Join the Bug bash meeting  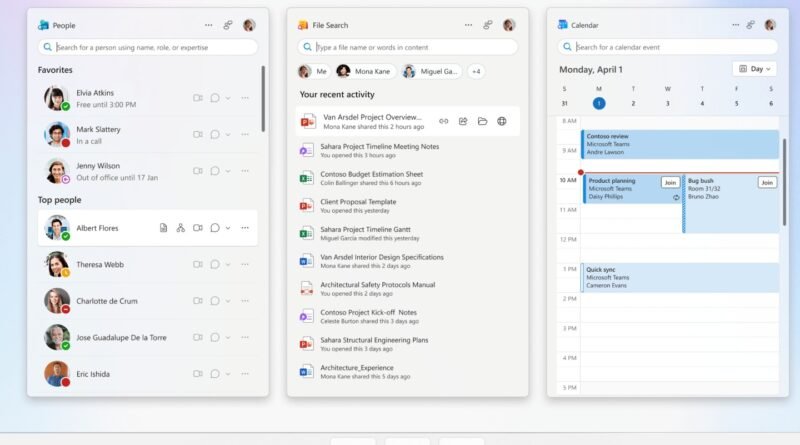767,183
